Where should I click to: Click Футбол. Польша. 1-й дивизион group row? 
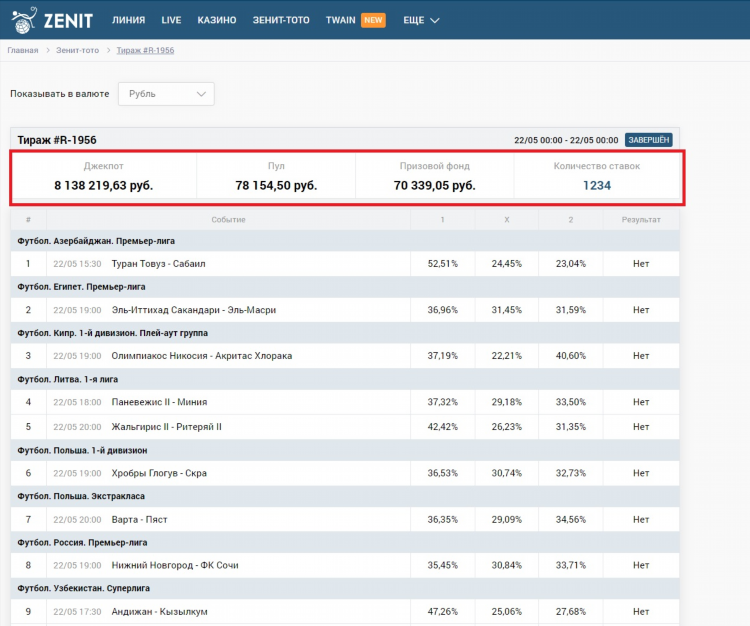(345, 450)
